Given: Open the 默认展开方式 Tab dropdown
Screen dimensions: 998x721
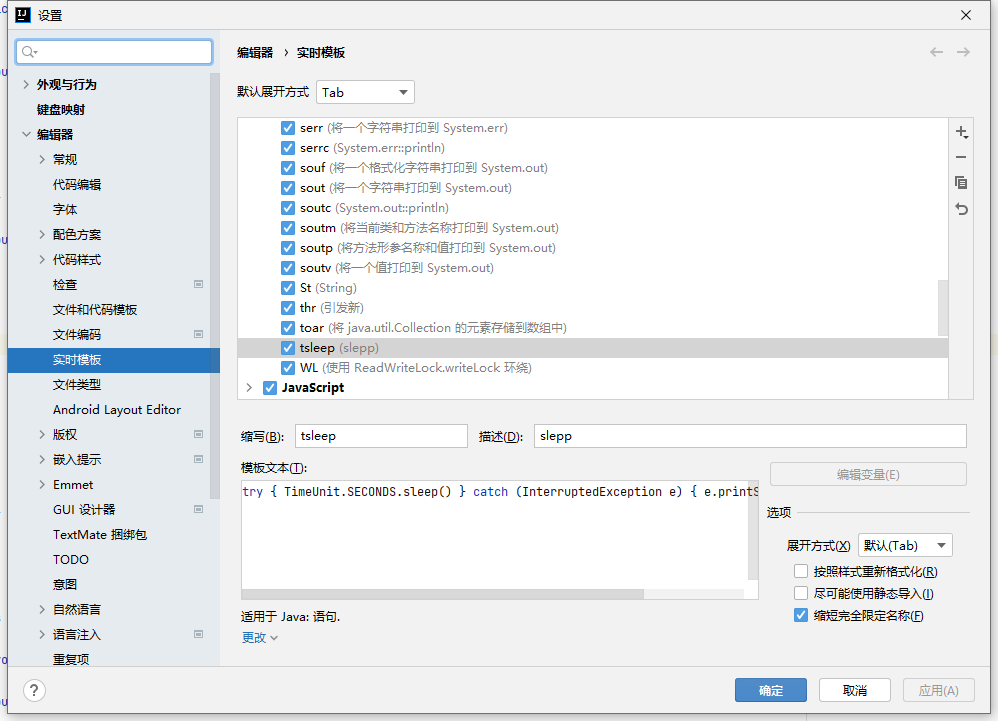Looking at the screenshot, I should pos(365,92).
